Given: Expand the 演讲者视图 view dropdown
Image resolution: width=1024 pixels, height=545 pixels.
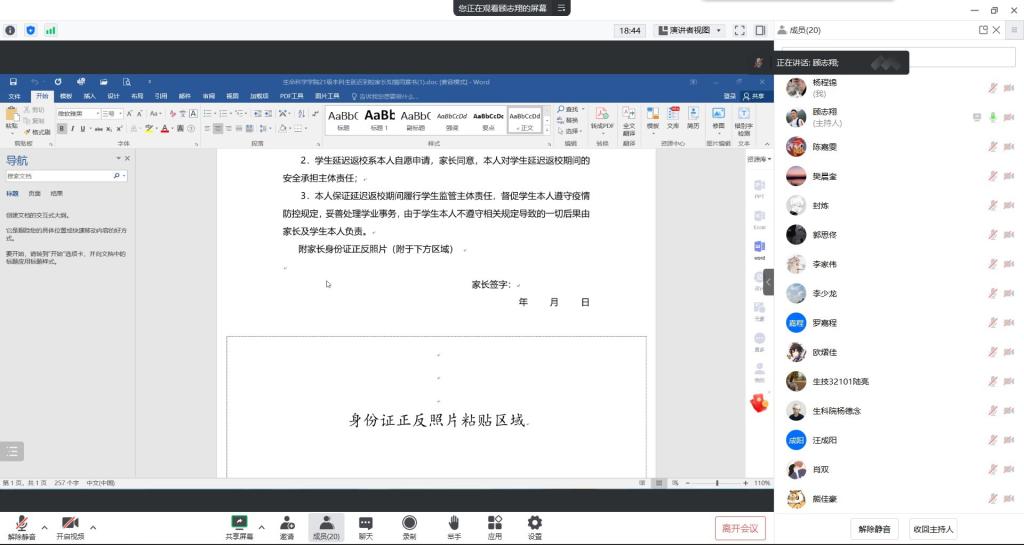Looking at the screenshot, I should pyautogui.click(x=688, y=30).
